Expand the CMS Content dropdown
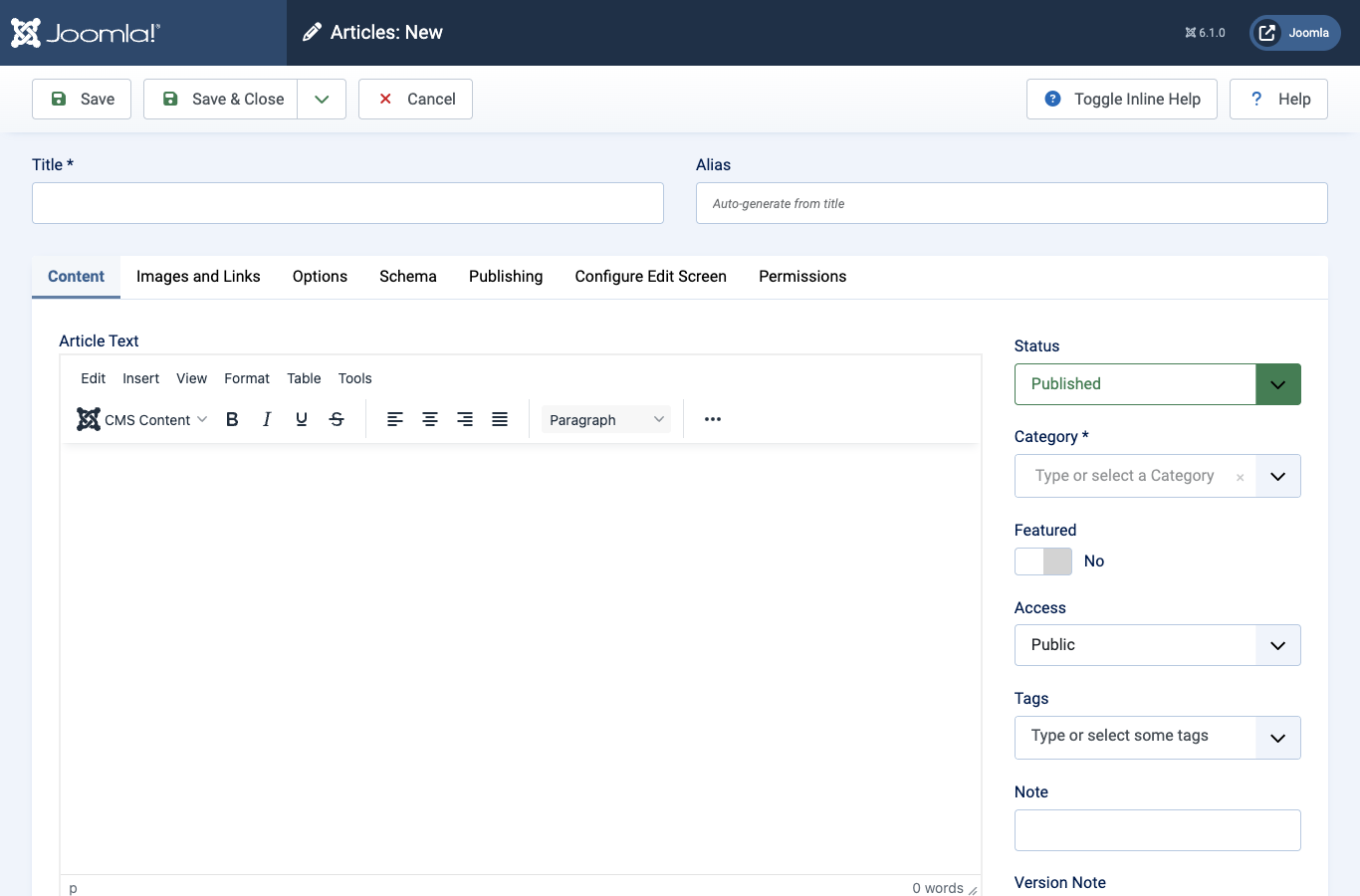This screenshot has width=1360, height=896. pyautogui.click(x=142, y=419)
